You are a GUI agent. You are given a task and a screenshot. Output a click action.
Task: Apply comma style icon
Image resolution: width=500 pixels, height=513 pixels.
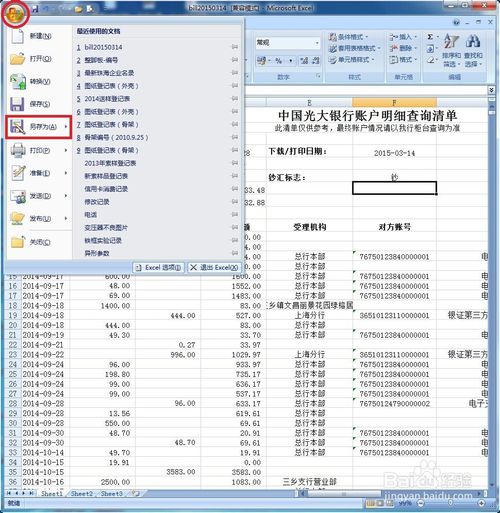[x=291, y=61]
